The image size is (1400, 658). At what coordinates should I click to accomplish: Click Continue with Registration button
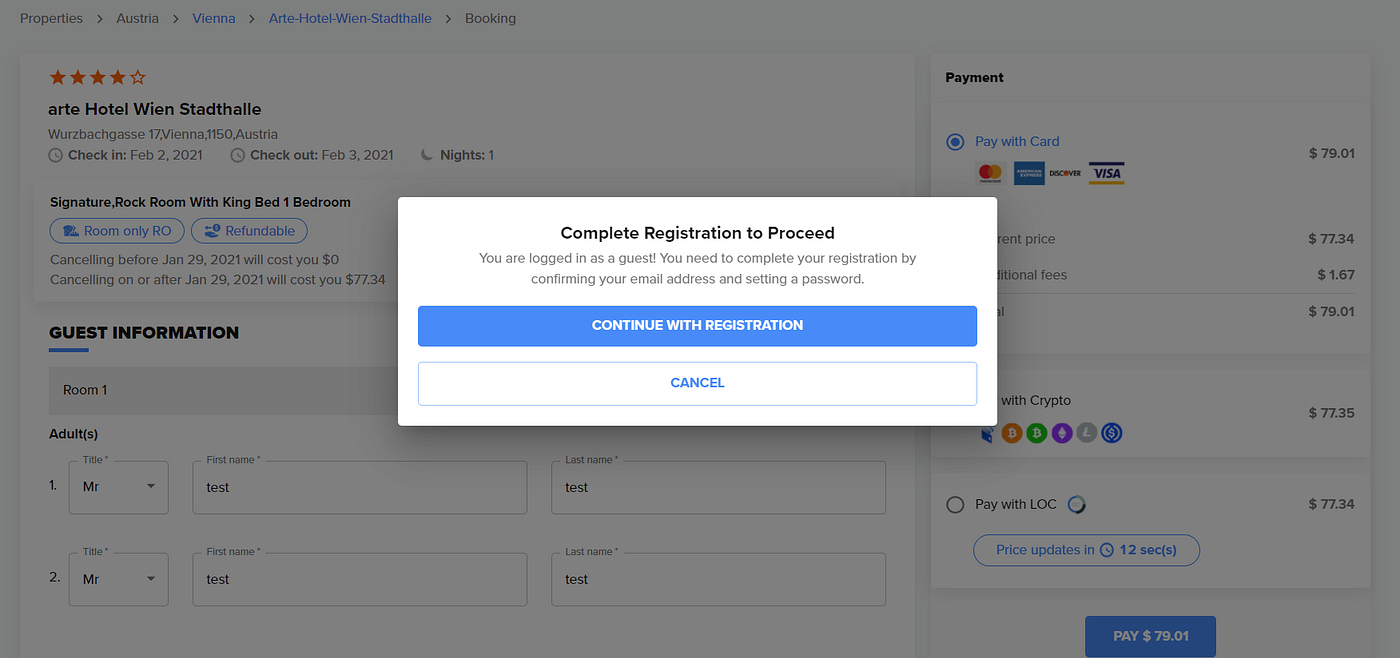(697, 326)
